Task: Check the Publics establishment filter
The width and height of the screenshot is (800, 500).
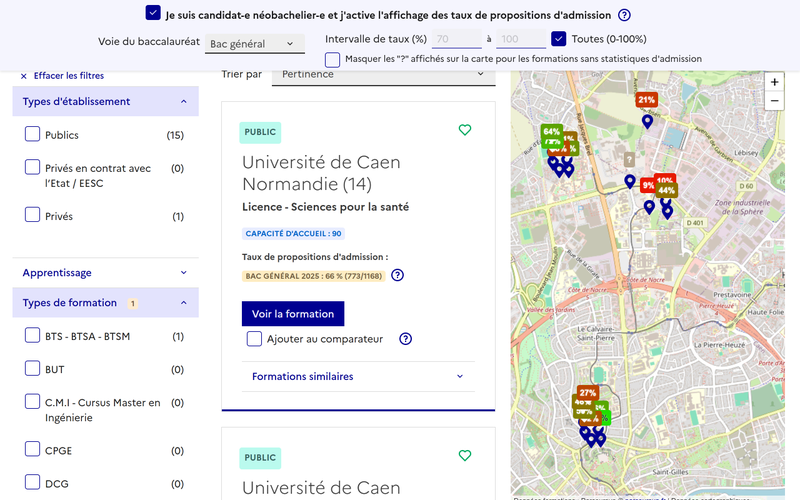Action: coord(33,135)
